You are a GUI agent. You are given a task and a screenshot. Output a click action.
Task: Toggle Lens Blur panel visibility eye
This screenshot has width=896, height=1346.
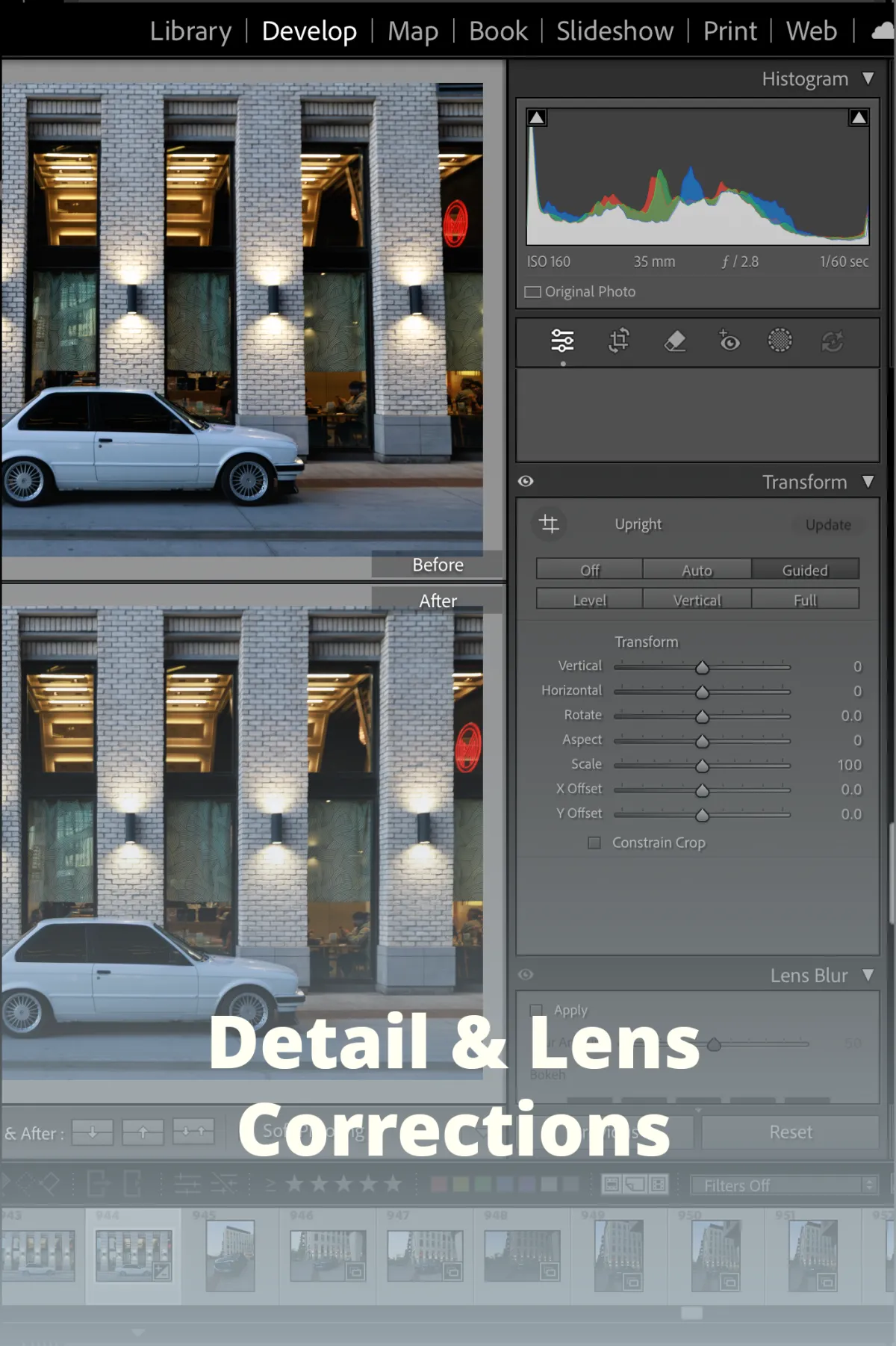[526, 974]
